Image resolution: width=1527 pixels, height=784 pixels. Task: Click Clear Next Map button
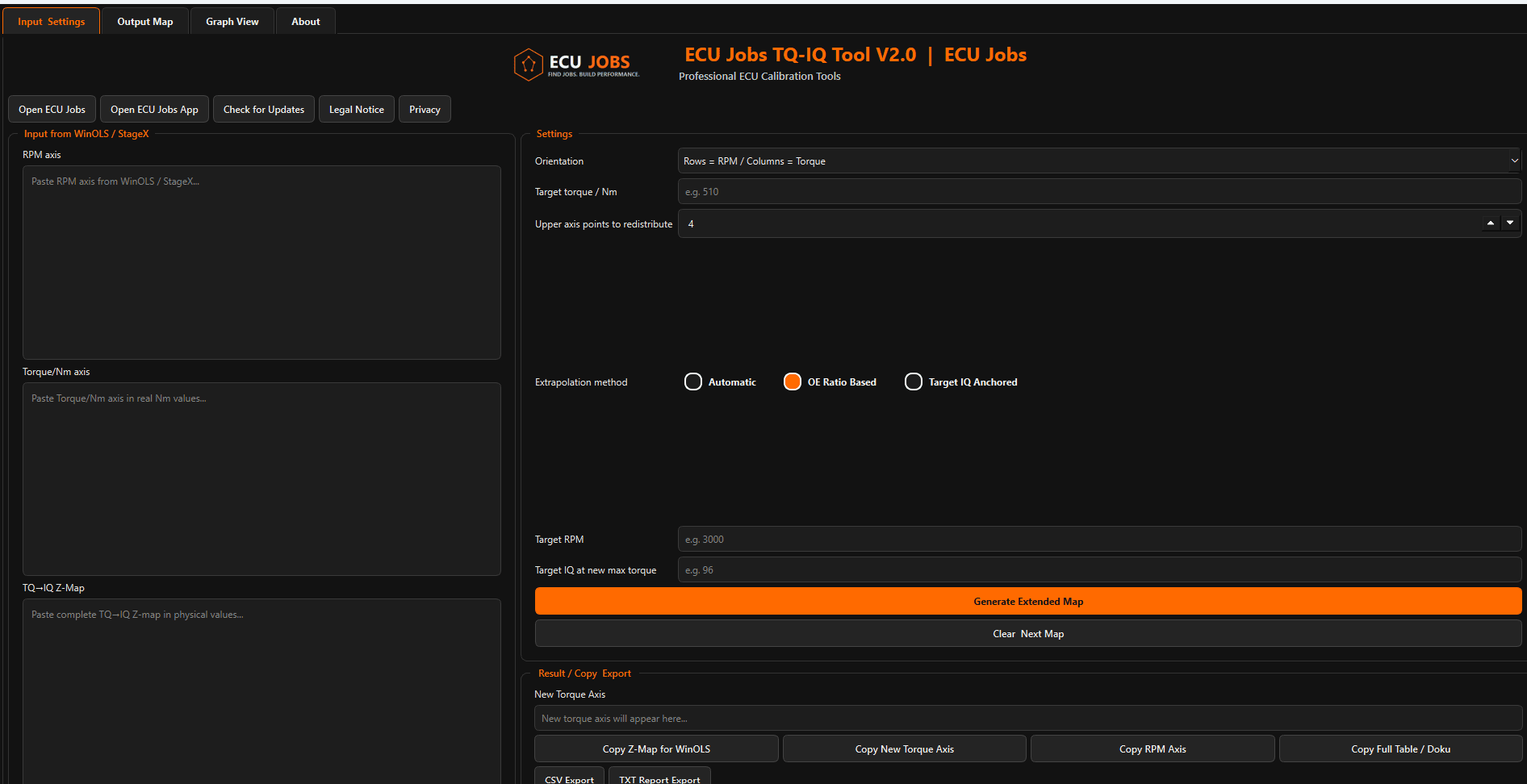click(1028, 634)
